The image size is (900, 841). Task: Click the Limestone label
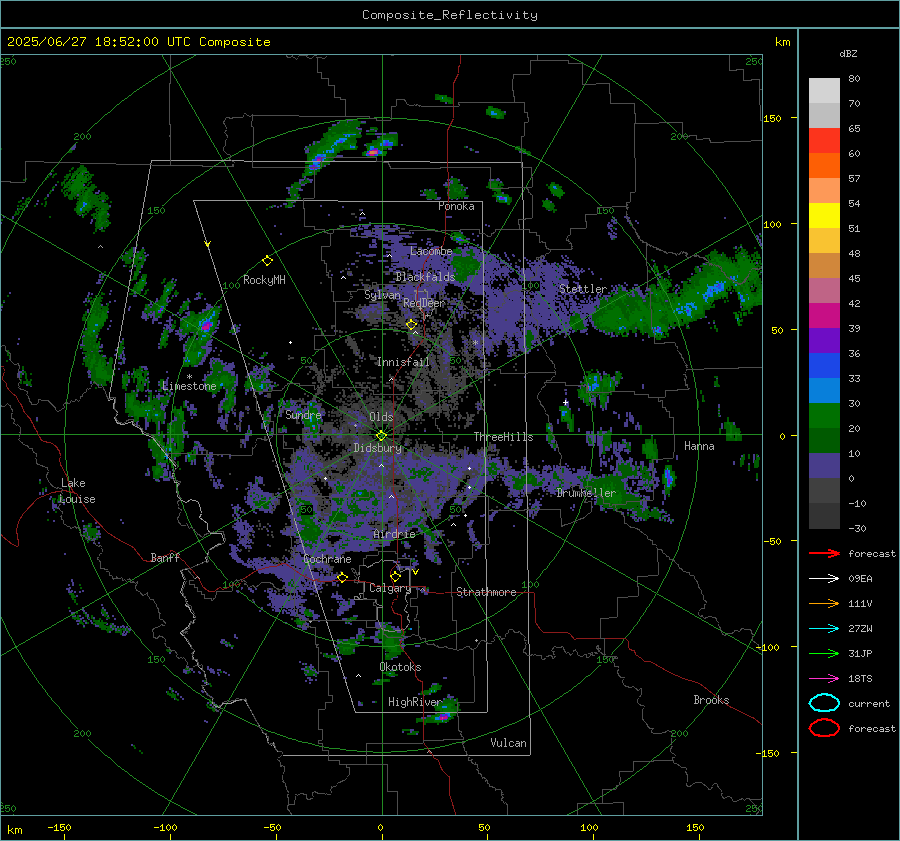[x=189, y=386]
